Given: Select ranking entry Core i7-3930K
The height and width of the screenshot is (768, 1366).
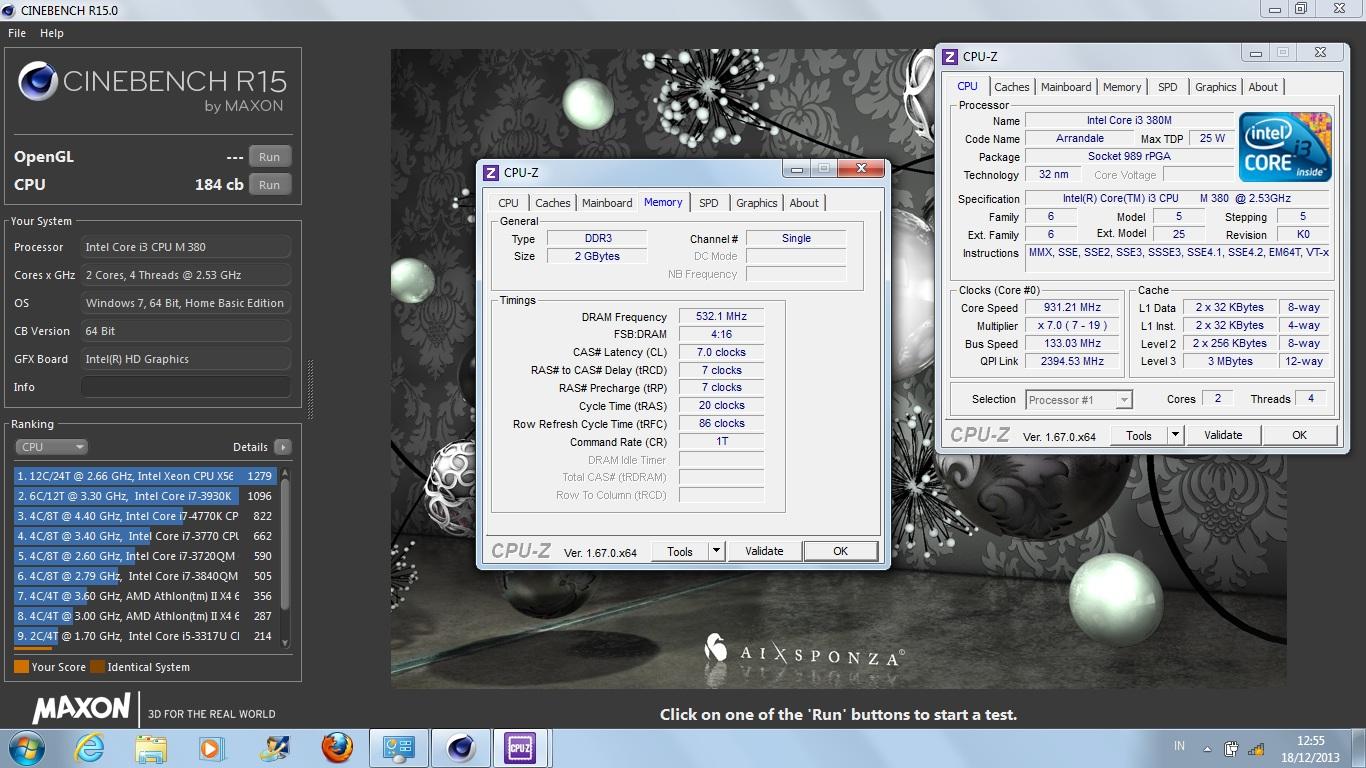Looking at the screenshot, I should click(x=144, y=496).
